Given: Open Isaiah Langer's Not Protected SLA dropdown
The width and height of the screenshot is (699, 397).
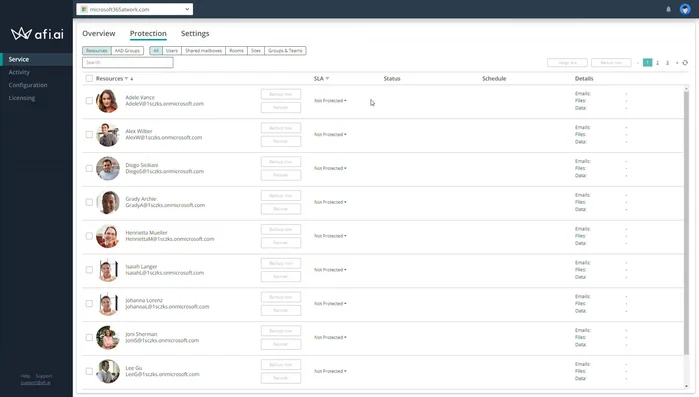Looking at the screenshot, I should [x=330, y=270].
